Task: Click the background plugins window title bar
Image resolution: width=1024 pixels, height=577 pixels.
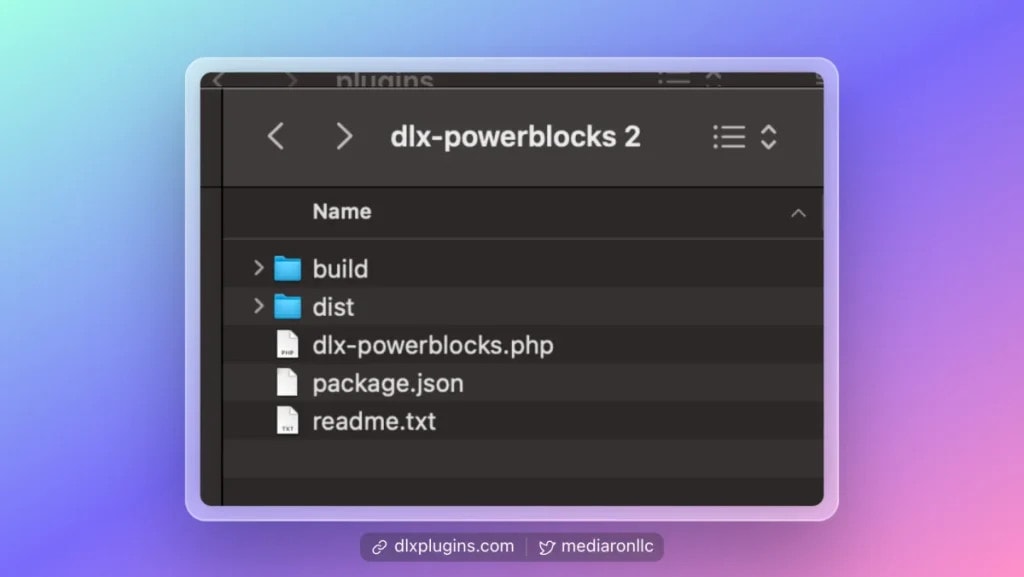Action: click(384, 80)
